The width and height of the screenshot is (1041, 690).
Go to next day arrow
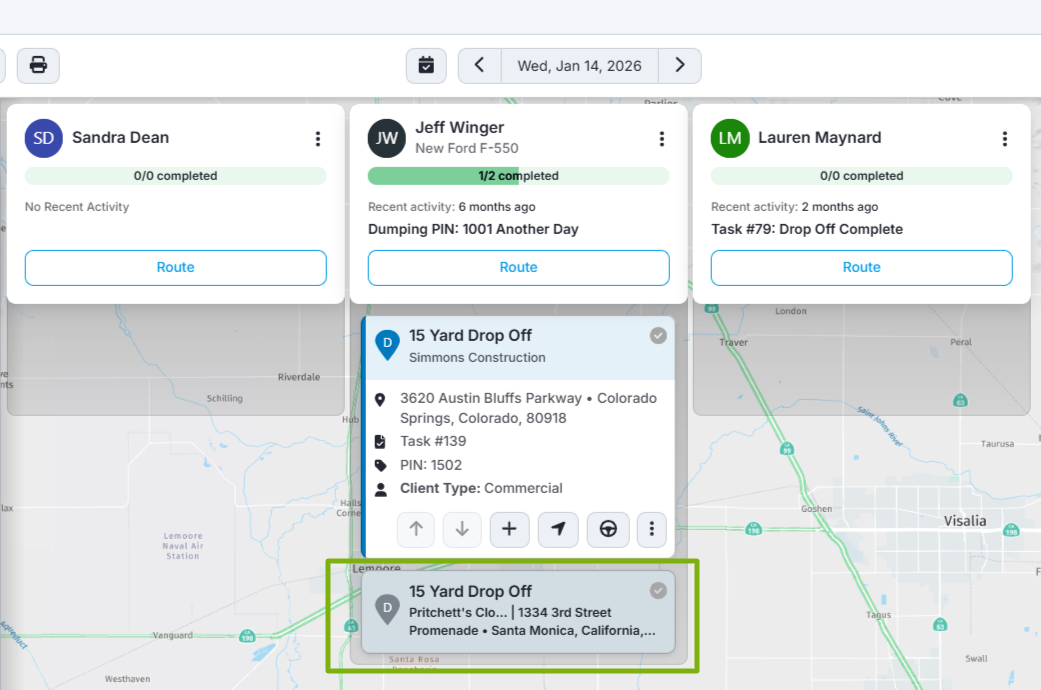click(680, 66)
